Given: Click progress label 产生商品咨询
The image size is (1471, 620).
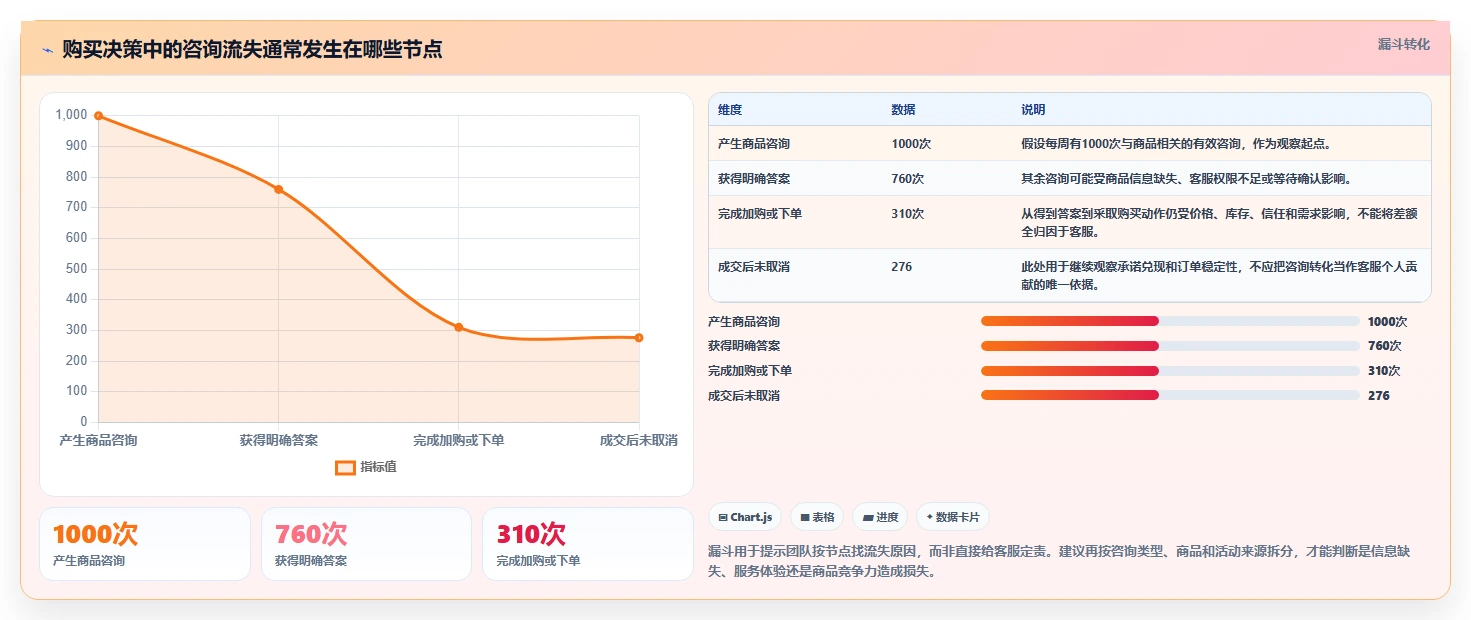Looking at the screenshot, I should (744, 322).
